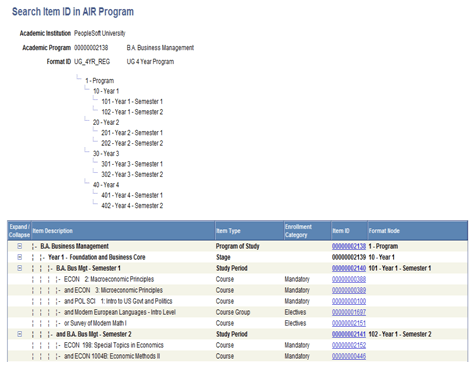472x366 pixels.
Task: Select the '10 - Year 1' tree node
Action: coord(106,91)
